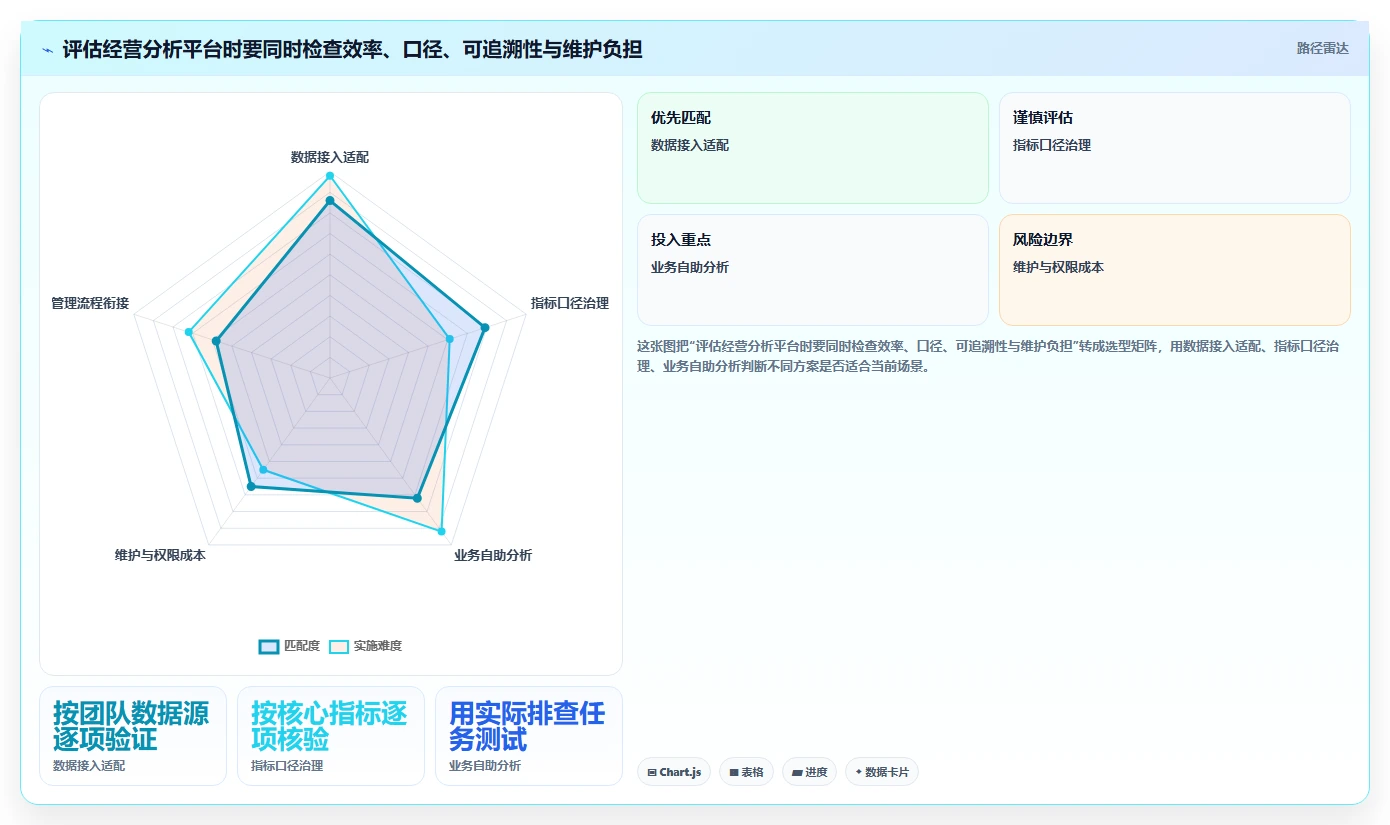This screenshot has height=825, width=1390.
Task: Select 匹配度 point on 指标口径治理 axis
Action: [x=485, y=327]
